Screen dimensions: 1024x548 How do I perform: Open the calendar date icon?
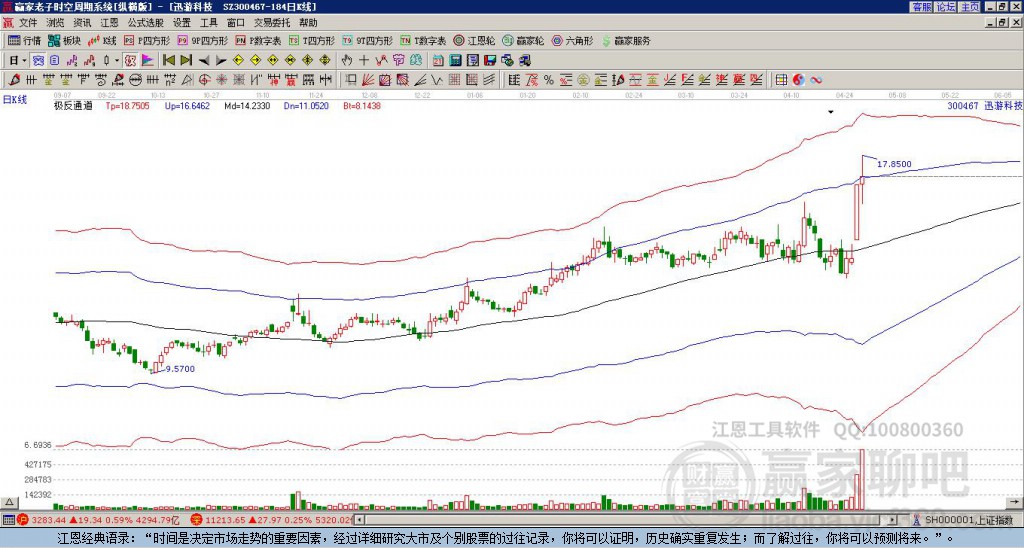pyautogui.click(x=438, y=61)
